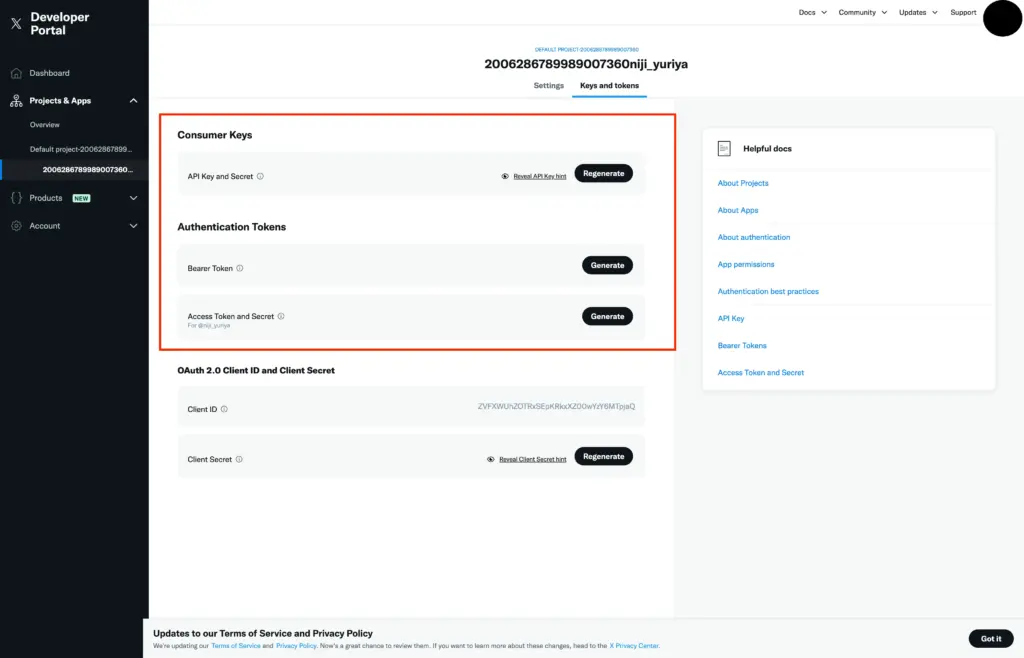This screenshot has width=1024, height=658.
Task: Regenerate the API Key and Secret
Action: [x=603, y=173]
